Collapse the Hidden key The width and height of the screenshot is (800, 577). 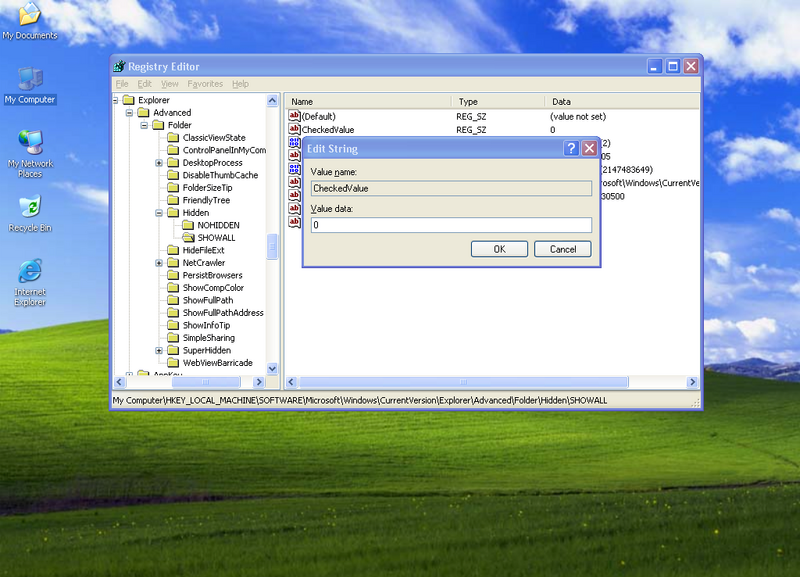(x=159, y=213)
